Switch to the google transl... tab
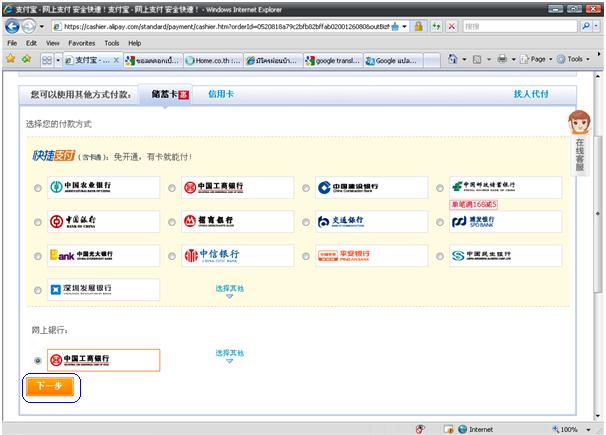The height and width of the screenshot is (435, 606). (x=333, y=61)
